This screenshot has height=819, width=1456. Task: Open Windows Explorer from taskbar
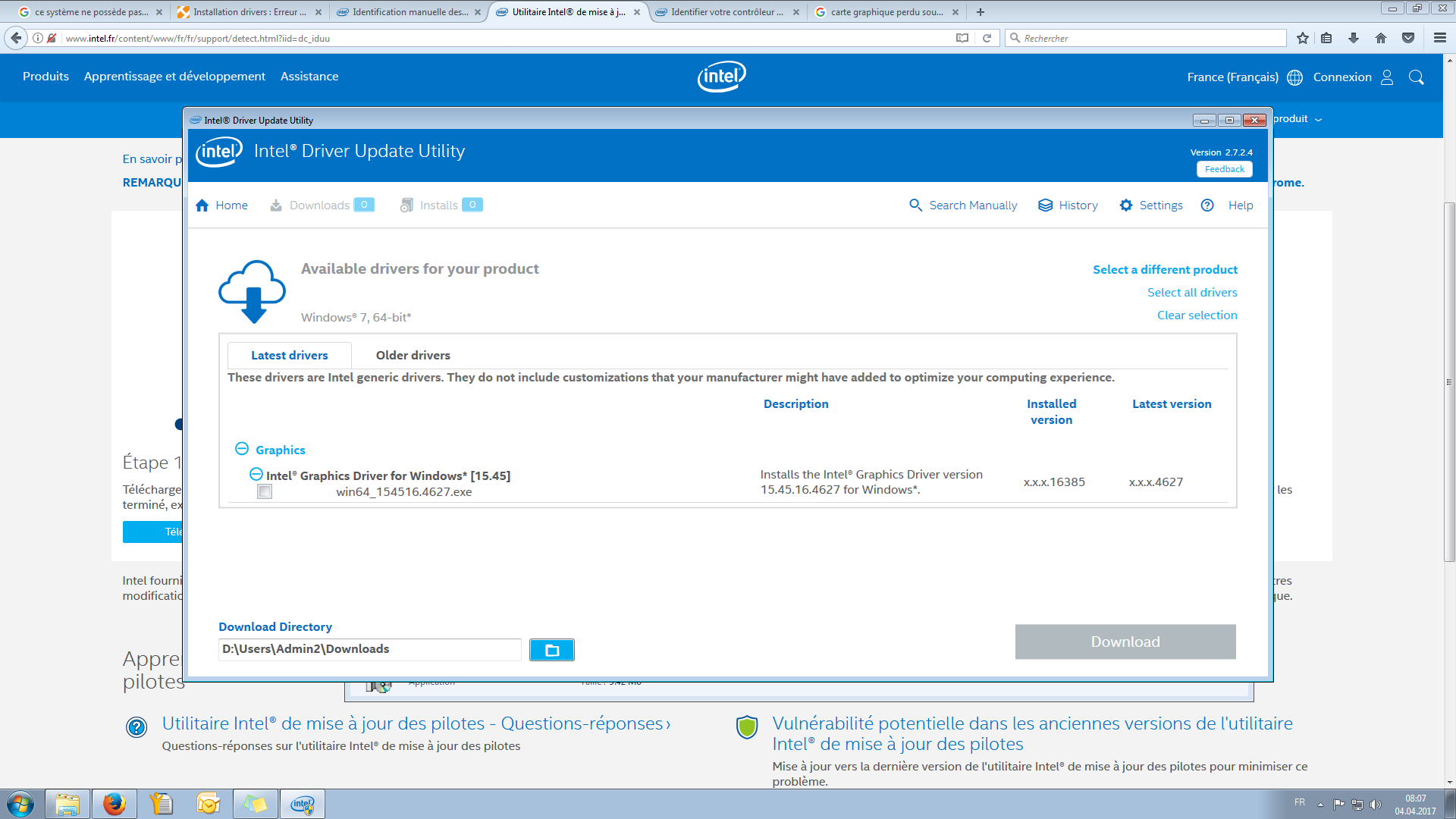coord(67,804)
